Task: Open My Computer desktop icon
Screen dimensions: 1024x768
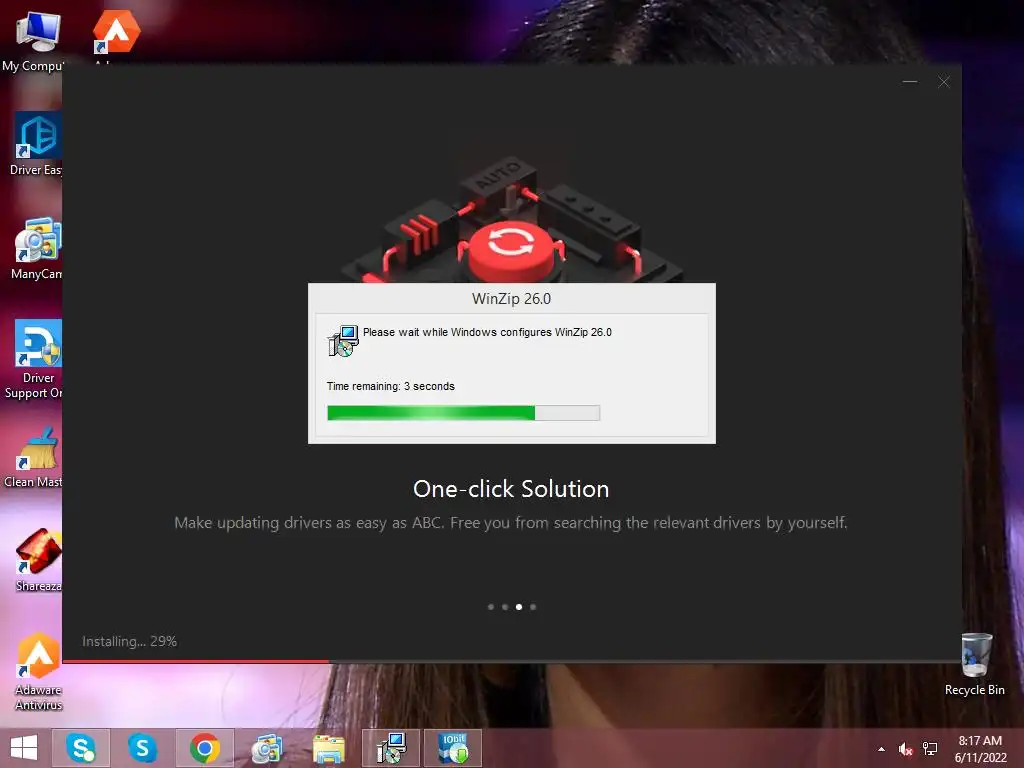Action: point(36,39)
